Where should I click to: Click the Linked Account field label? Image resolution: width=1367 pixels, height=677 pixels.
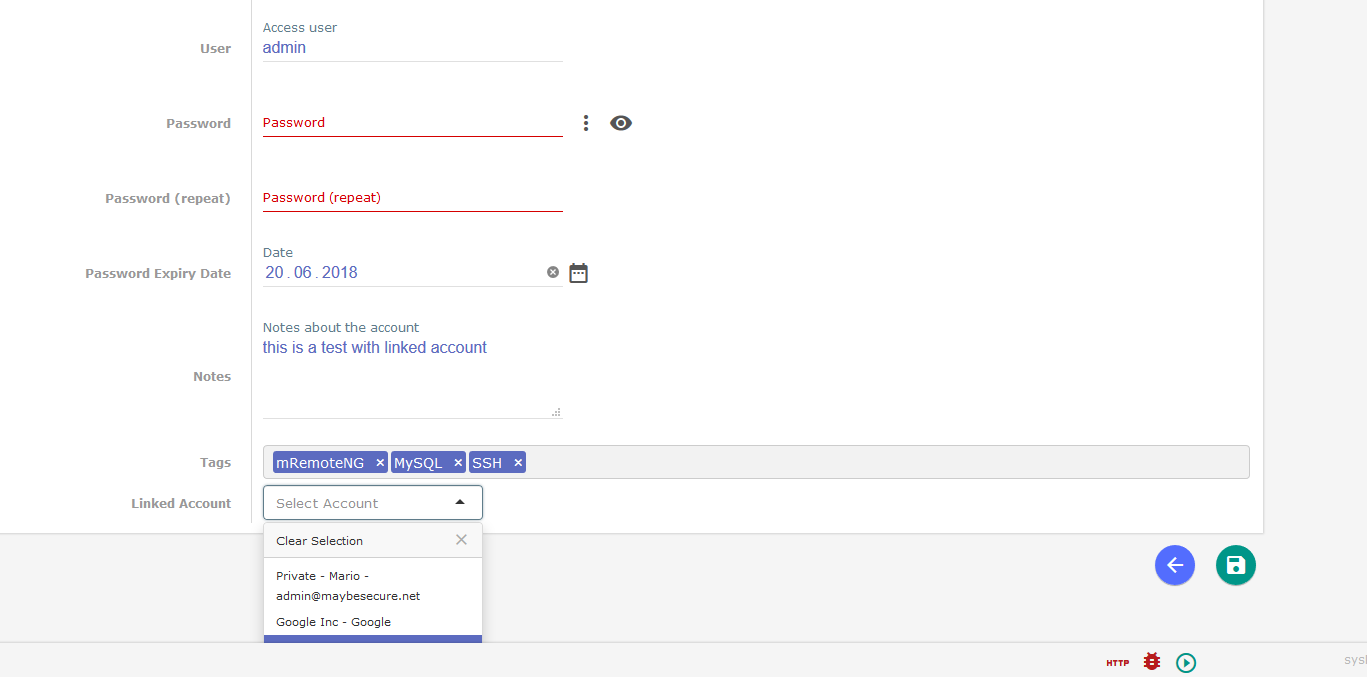click(x=181, y=503)
